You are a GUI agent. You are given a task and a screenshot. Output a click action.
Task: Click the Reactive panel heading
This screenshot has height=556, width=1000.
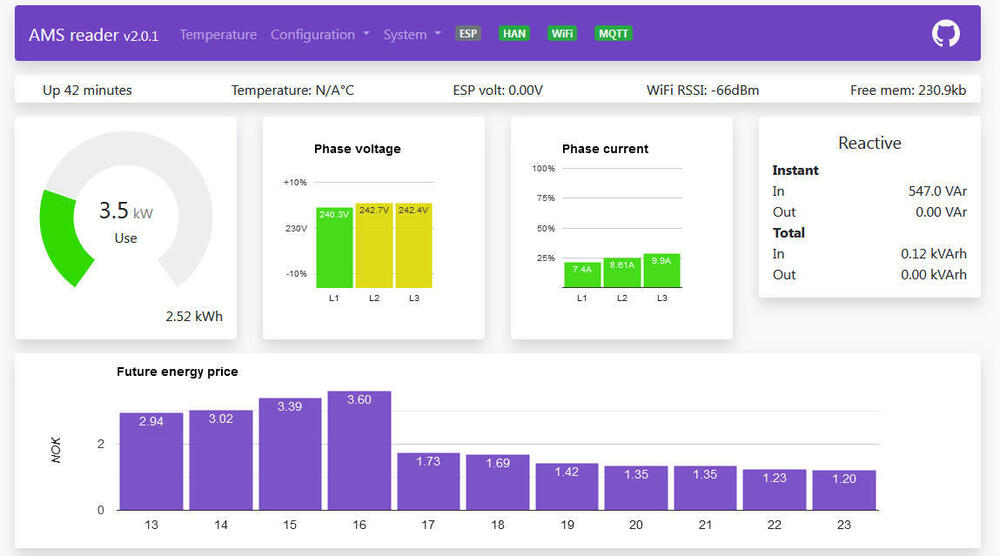869,143
